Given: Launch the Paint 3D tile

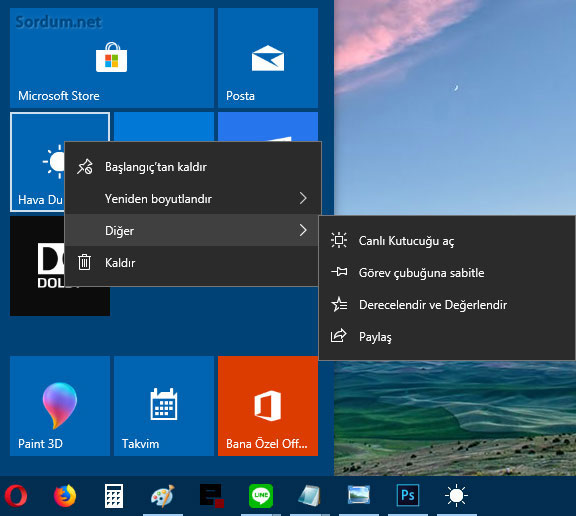Looking at the screenshot, I should click(x=60, y=406).
